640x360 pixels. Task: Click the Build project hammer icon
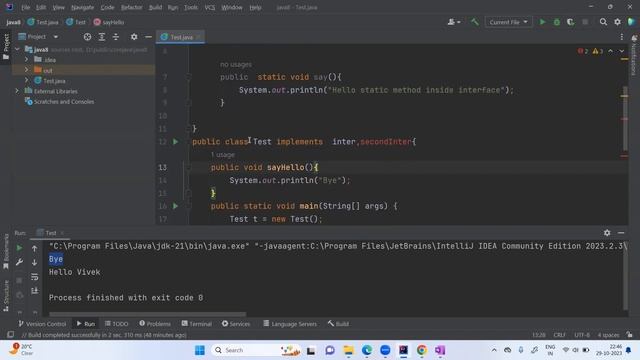coord(474,22)
